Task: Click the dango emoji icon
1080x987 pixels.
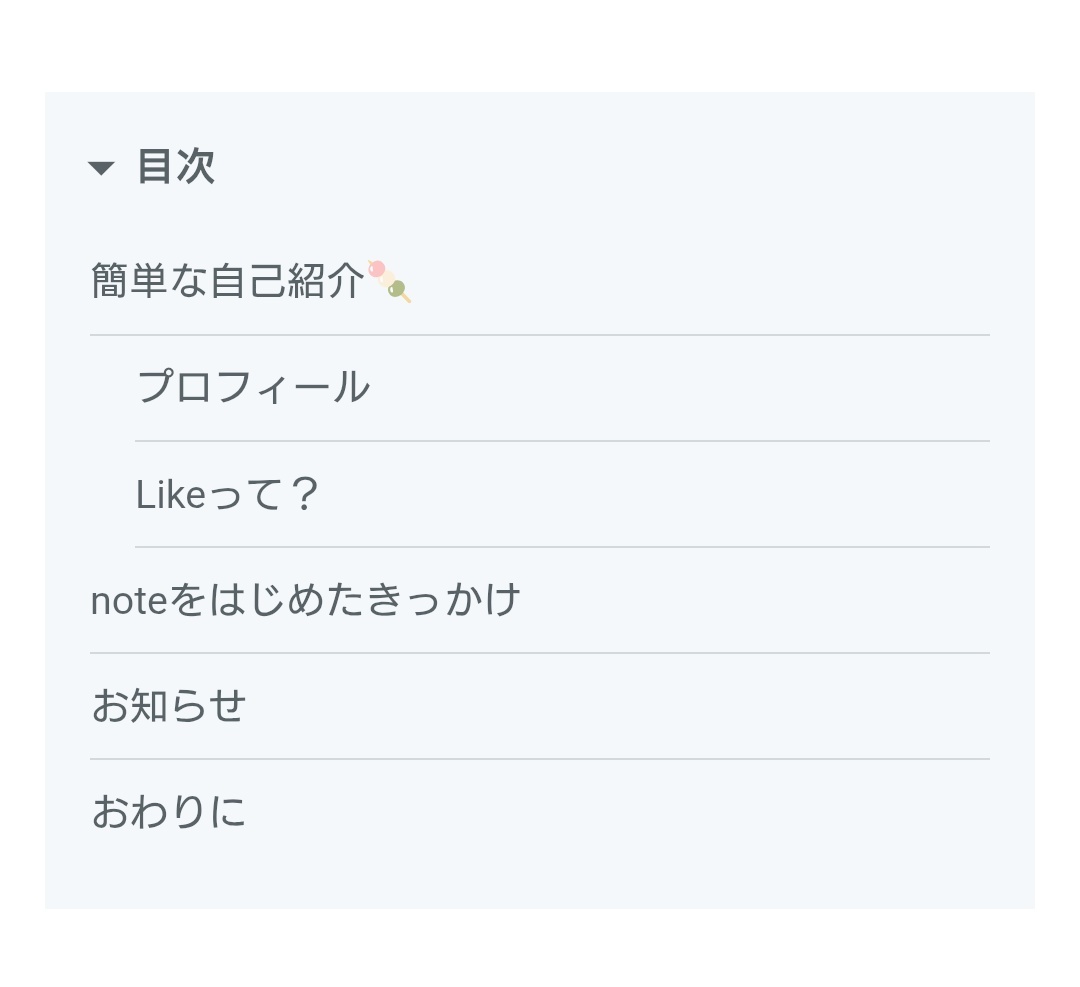Action: pyautogui.click(x=389, y=281)
